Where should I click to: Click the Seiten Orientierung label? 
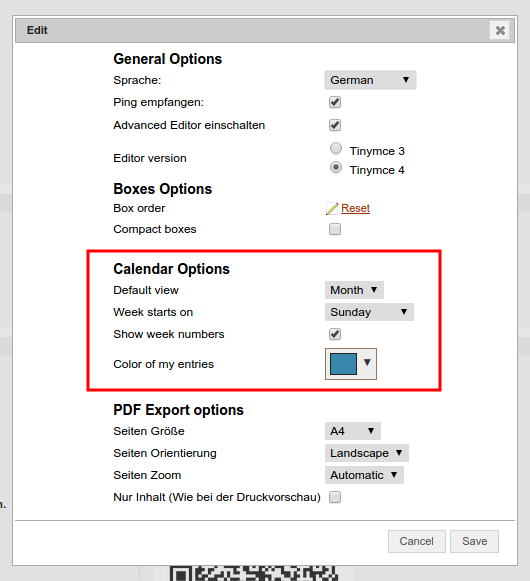[165, 453]
